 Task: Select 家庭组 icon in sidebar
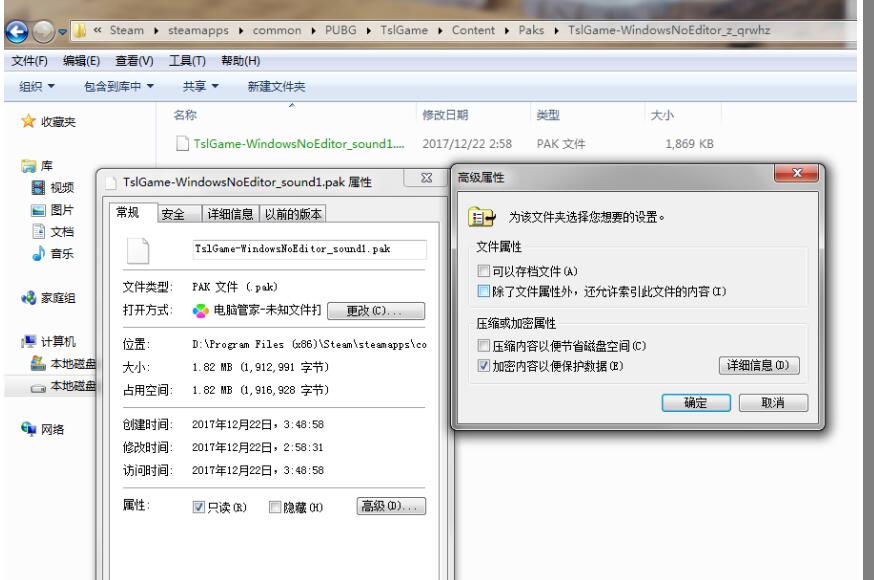28,298
